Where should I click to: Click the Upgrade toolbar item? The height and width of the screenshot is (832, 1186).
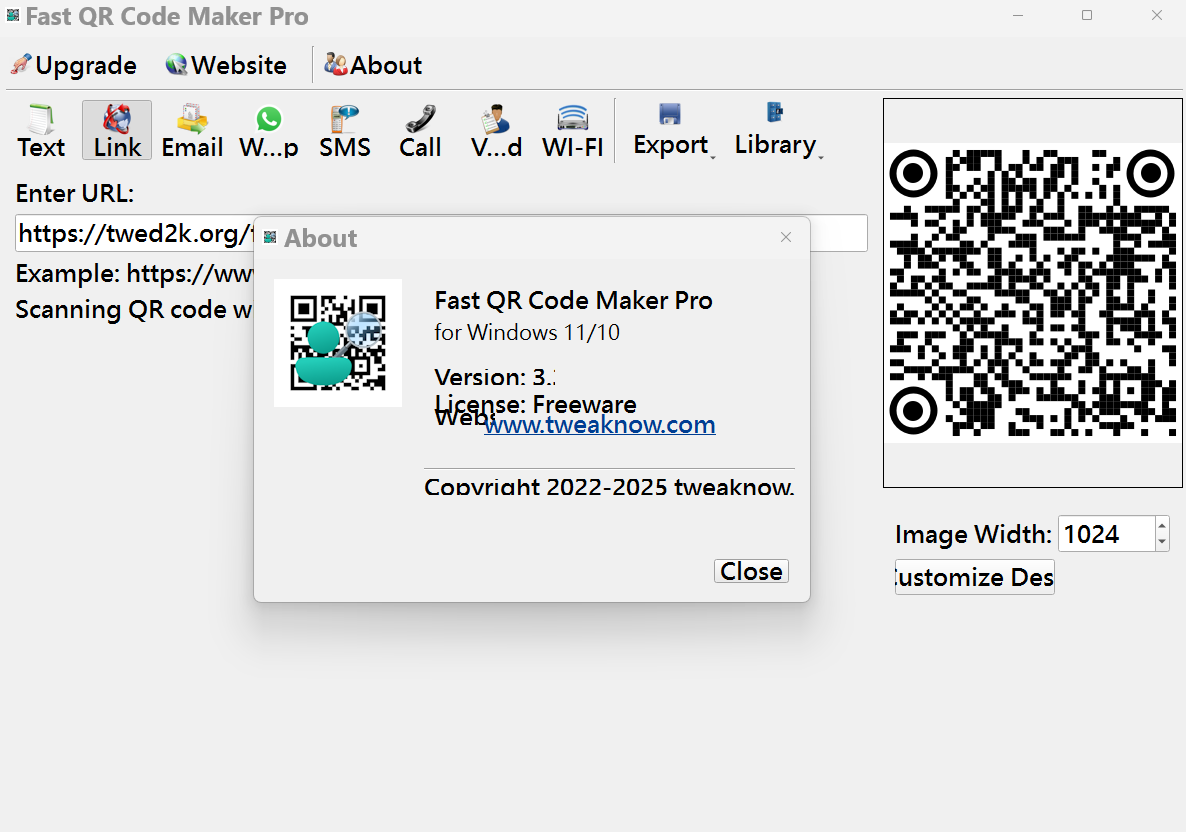point(74,65)
